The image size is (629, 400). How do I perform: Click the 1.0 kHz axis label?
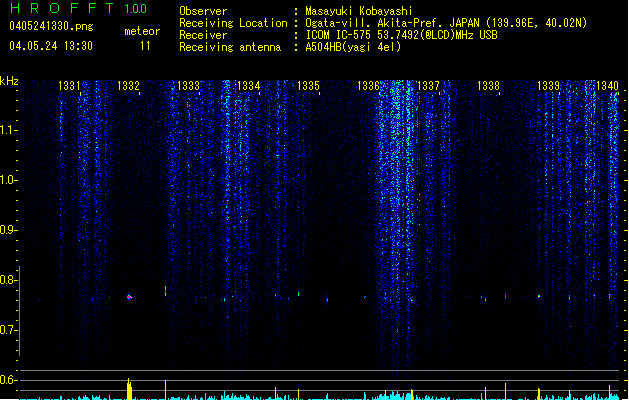pyautogui.click(x=8, y=180)
